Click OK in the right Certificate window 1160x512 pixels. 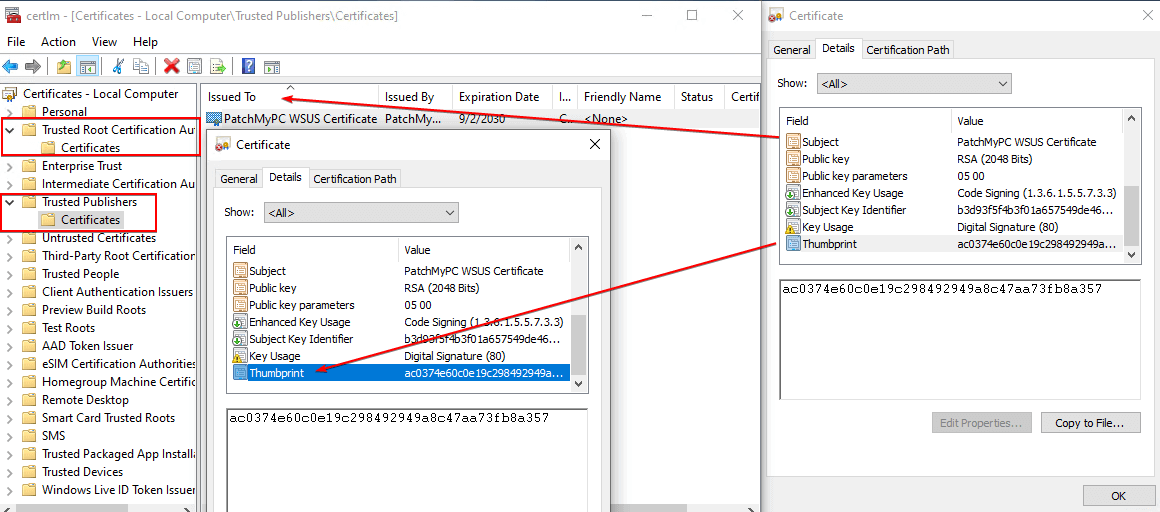coord(1119,496)
